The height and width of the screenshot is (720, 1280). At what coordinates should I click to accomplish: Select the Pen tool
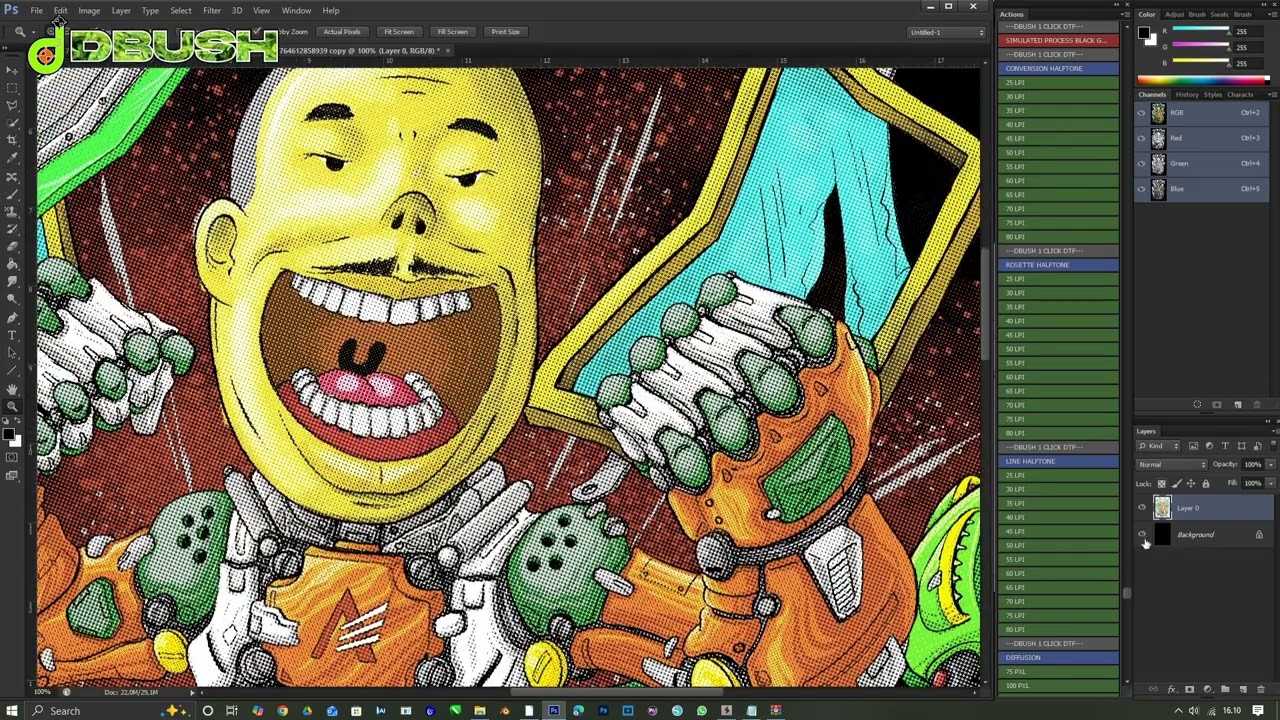pos(13,317)
